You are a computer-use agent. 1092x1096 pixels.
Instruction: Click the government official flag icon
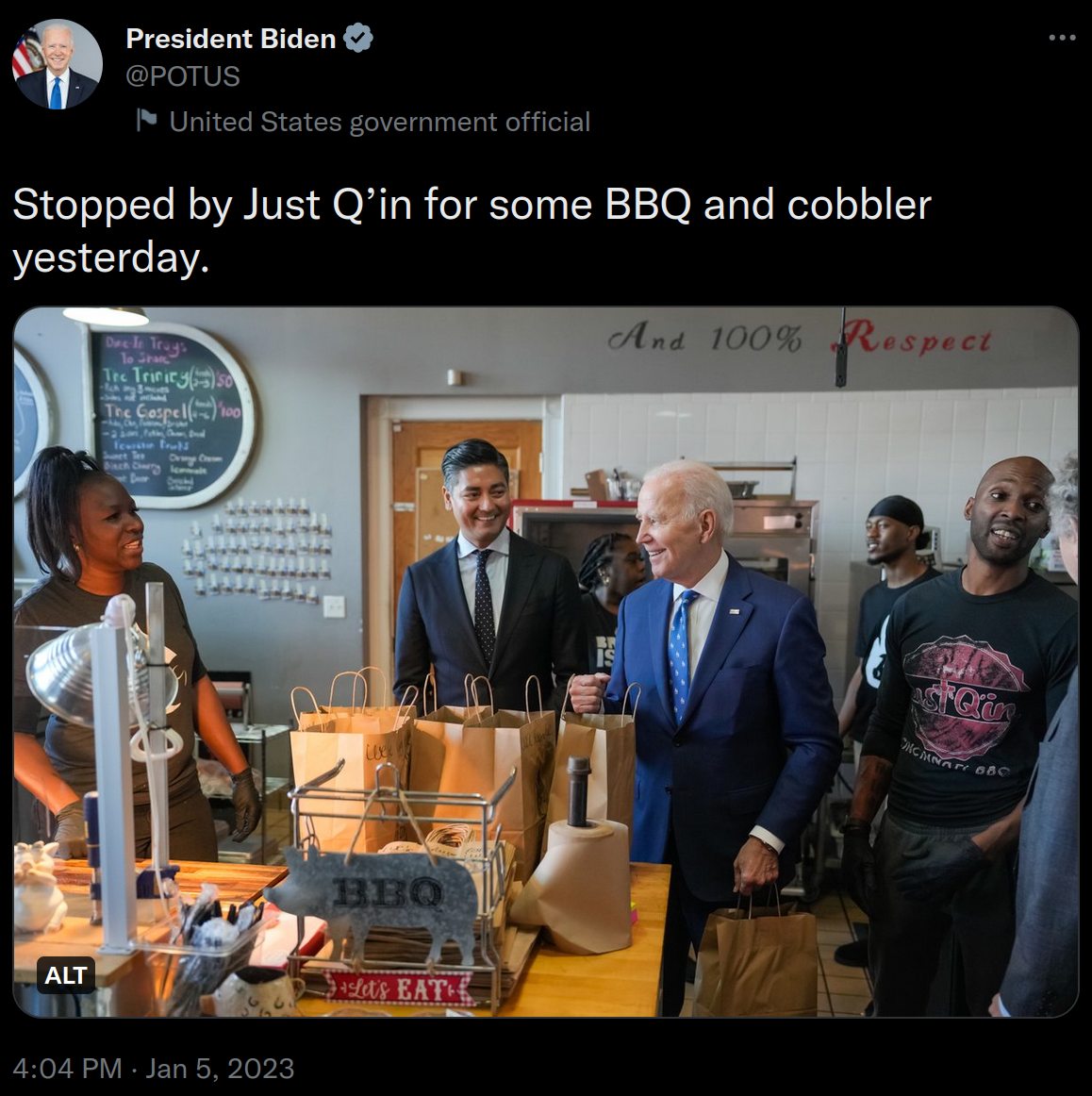click(146, 120)
